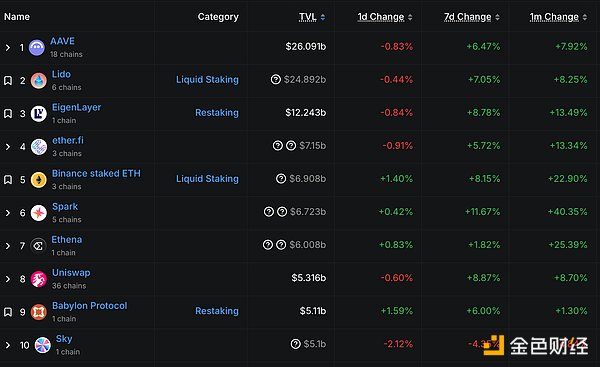Click the question mark icon beside Lido TVL
600x367 pixels.
coord(276,80)
